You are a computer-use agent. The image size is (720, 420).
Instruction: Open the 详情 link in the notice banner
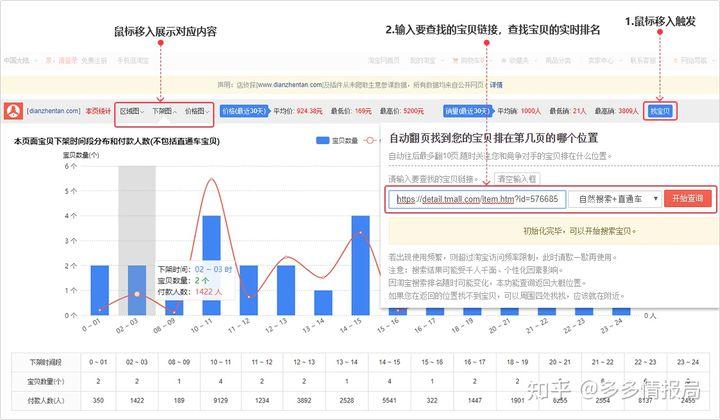[496, 85]
